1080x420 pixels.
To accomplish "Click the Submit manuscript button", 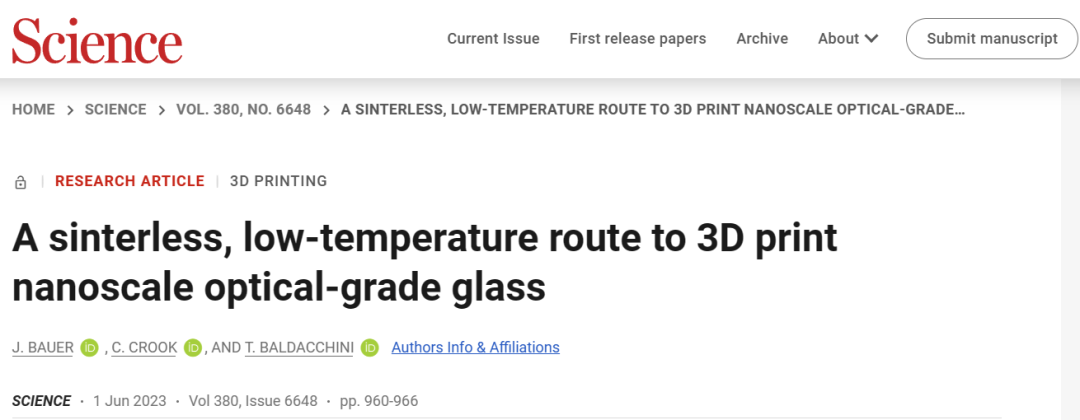I will click(992, 39).
